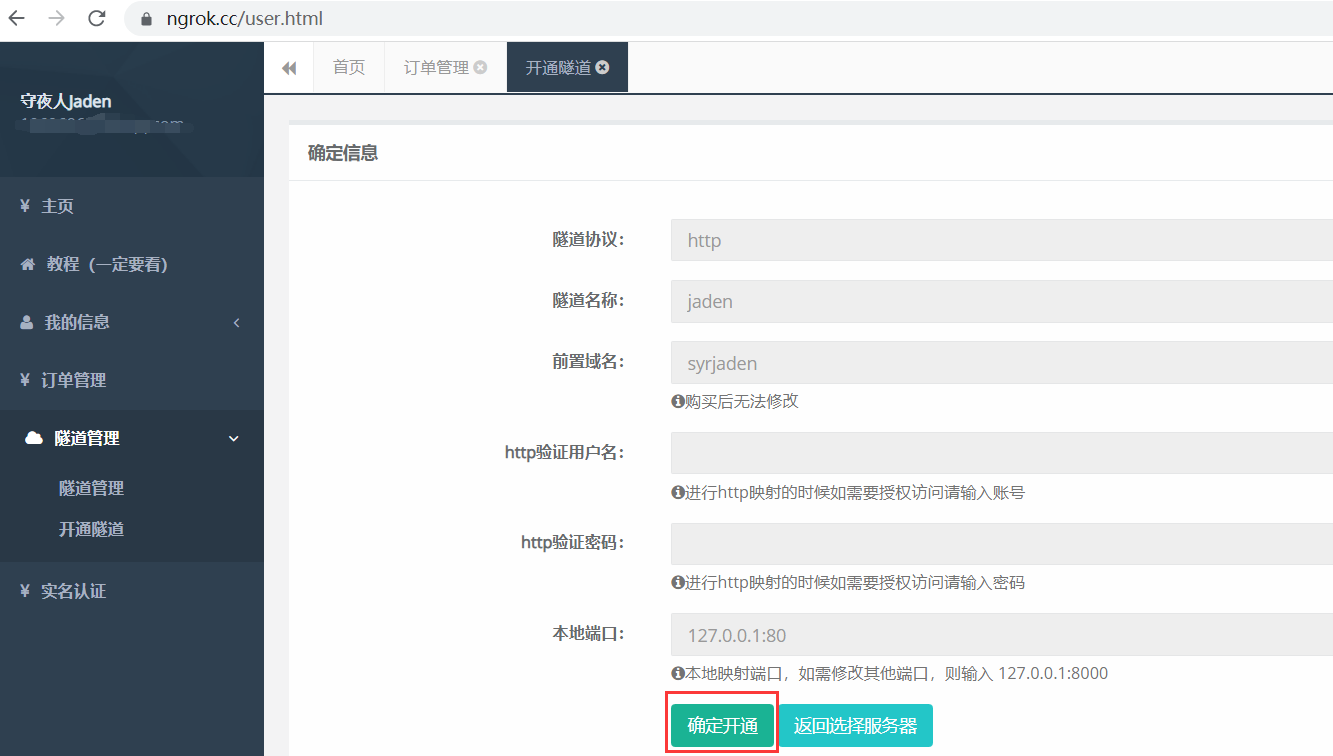Select the 开通隧道 submenu item

point(91,529)
